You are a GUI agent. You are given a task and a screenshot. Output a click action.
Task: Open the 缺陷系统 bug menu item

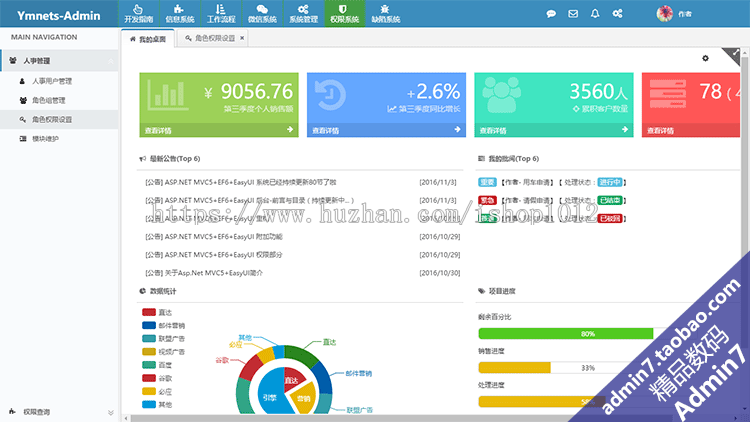tap(386, 13)
